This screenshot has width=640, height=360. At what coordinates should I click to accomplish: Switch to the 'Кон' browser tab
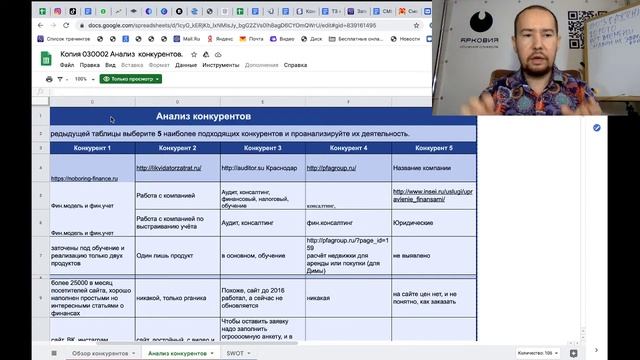pyautogui.click(x=306, y=11)
